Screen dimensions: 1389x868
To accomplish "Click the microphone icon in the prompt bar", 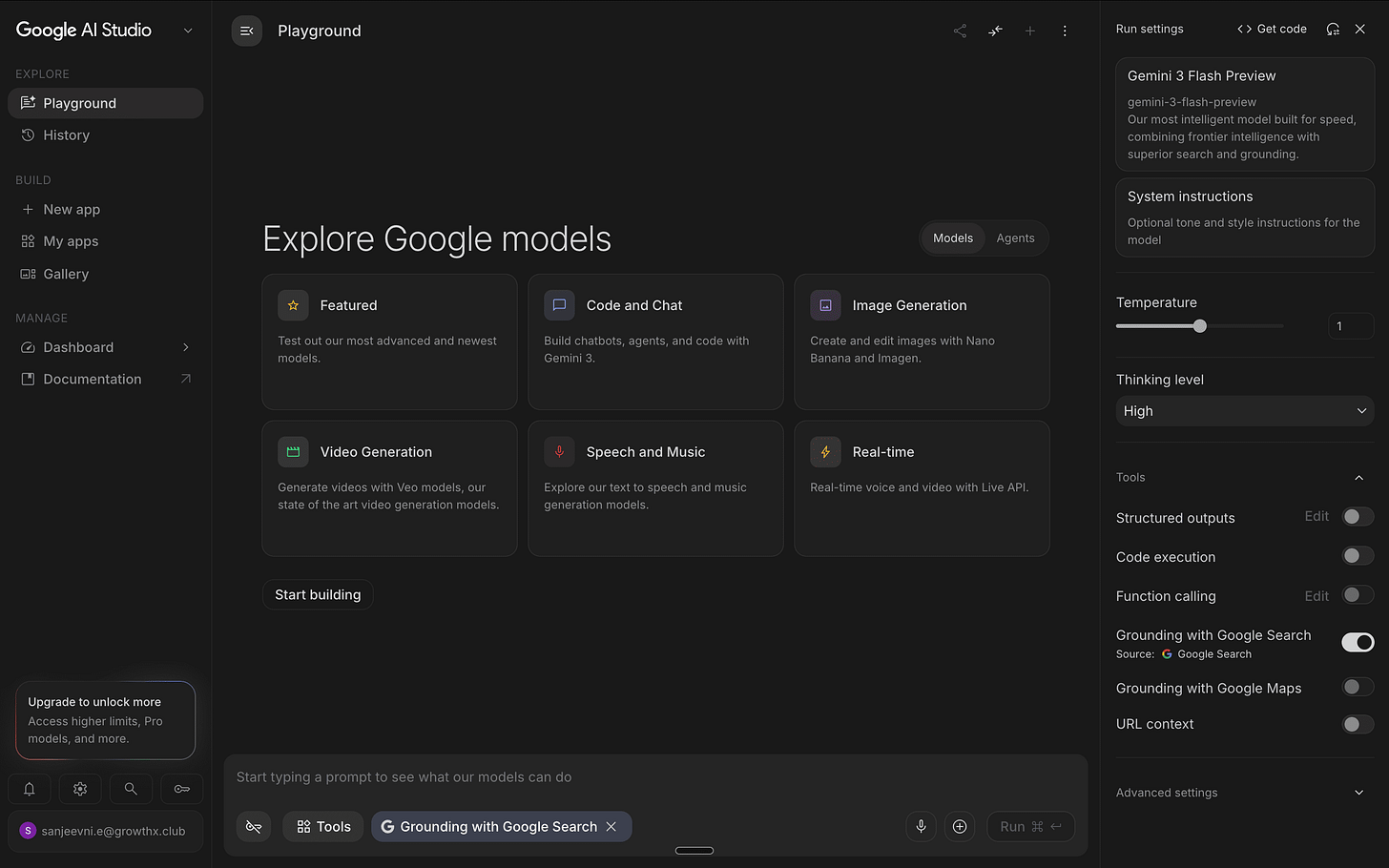I will pos(922,826).
